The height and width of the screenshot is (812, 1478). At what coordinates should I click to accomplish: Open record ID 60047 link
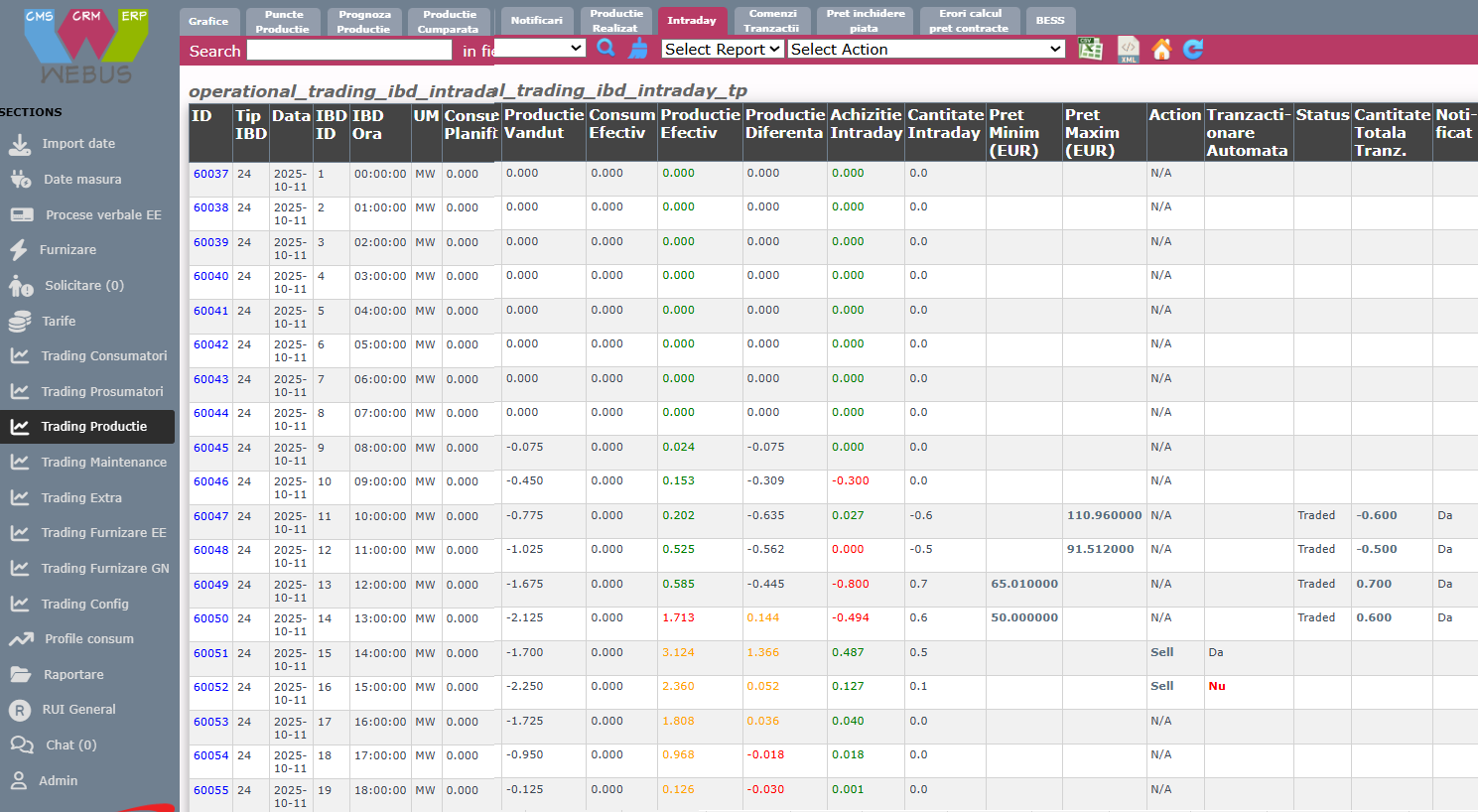pyautogui.click(x=210, y=516)
